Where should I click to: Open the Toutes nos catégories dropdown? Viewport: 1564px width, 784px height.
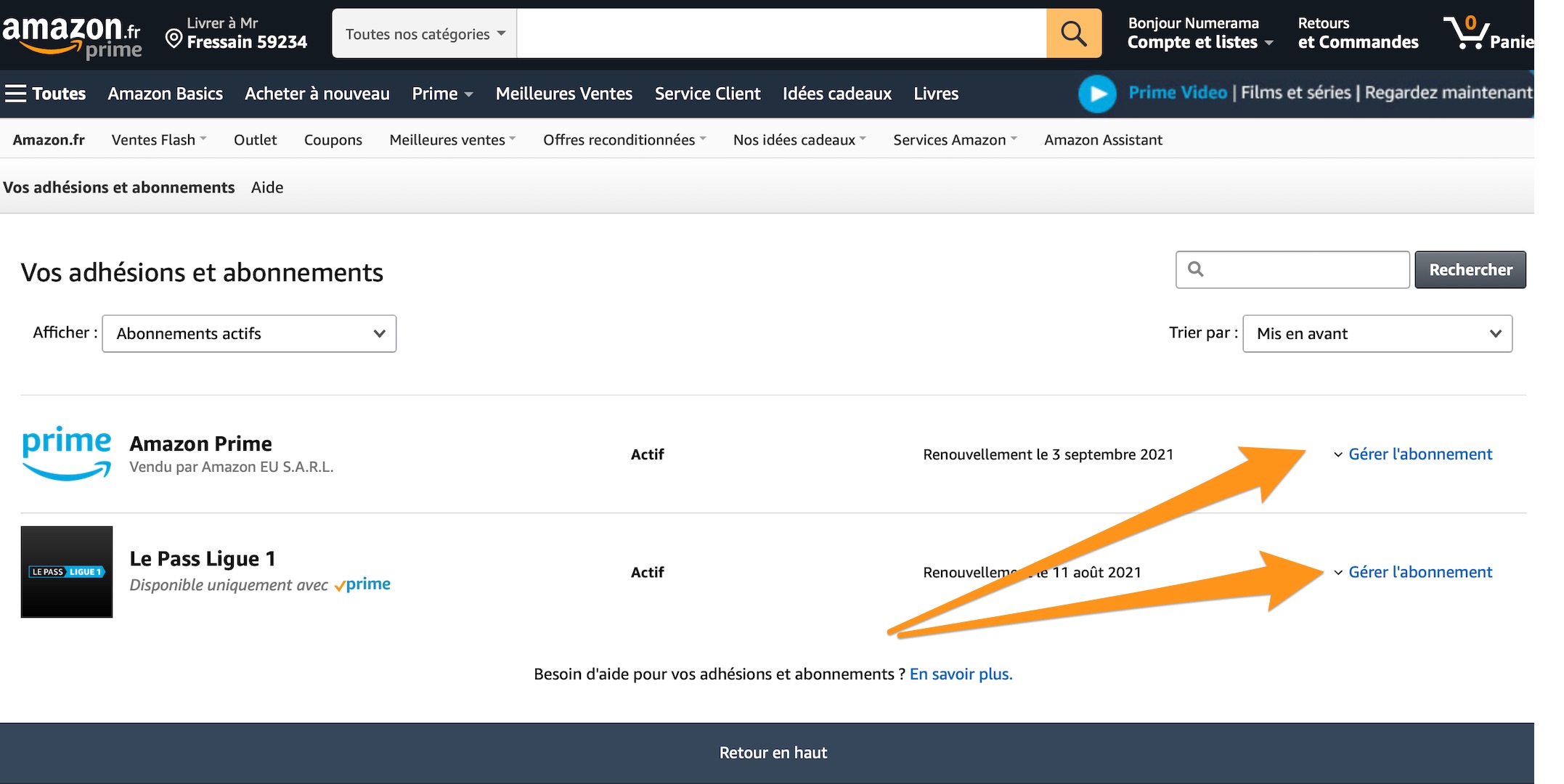(x=425, y=33)
